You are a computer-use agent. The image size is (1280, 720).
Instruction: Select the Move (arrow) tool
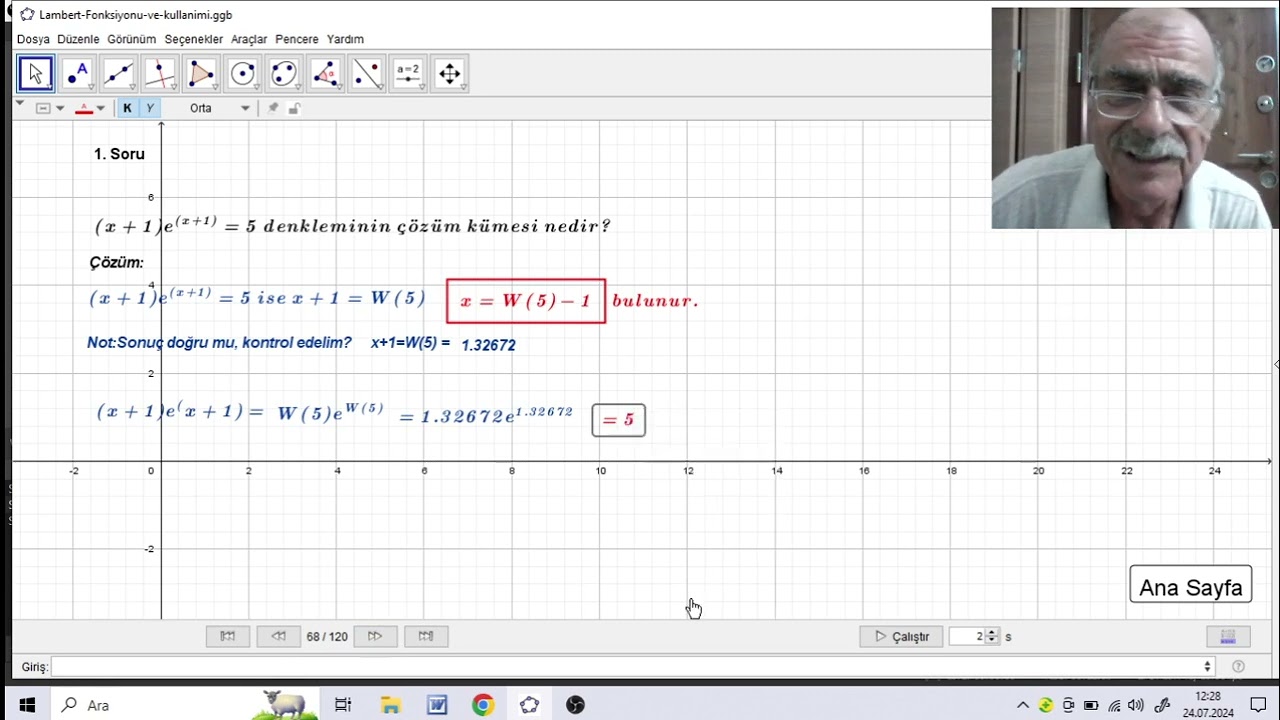click(35, 73)
